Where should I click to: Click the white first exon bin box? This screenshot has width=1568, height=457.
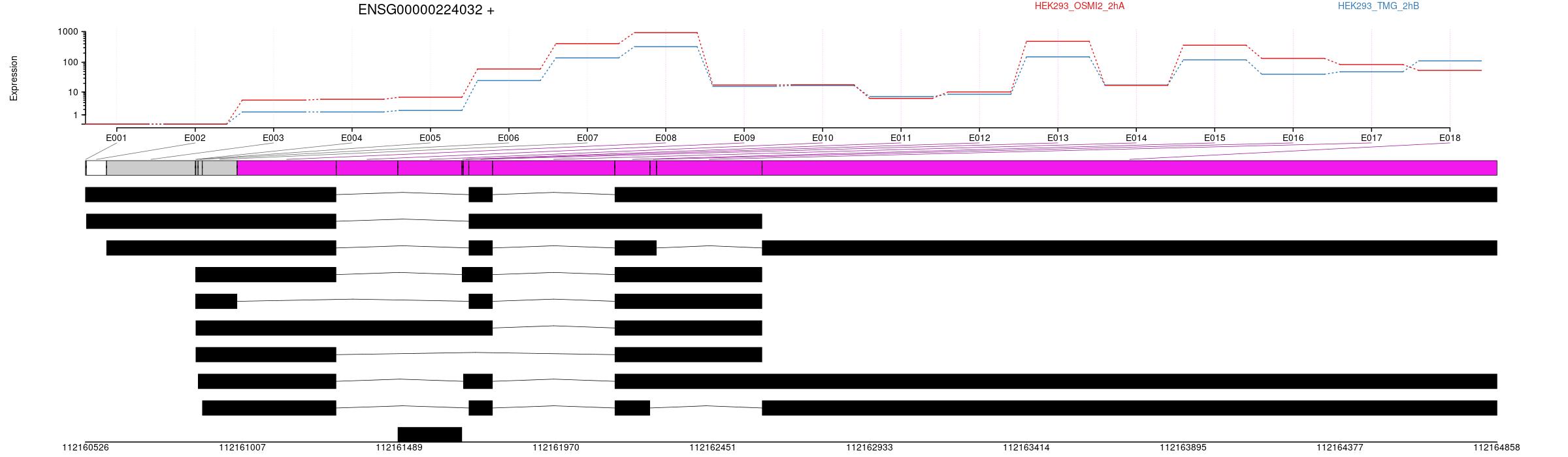[x=96, y=168]
